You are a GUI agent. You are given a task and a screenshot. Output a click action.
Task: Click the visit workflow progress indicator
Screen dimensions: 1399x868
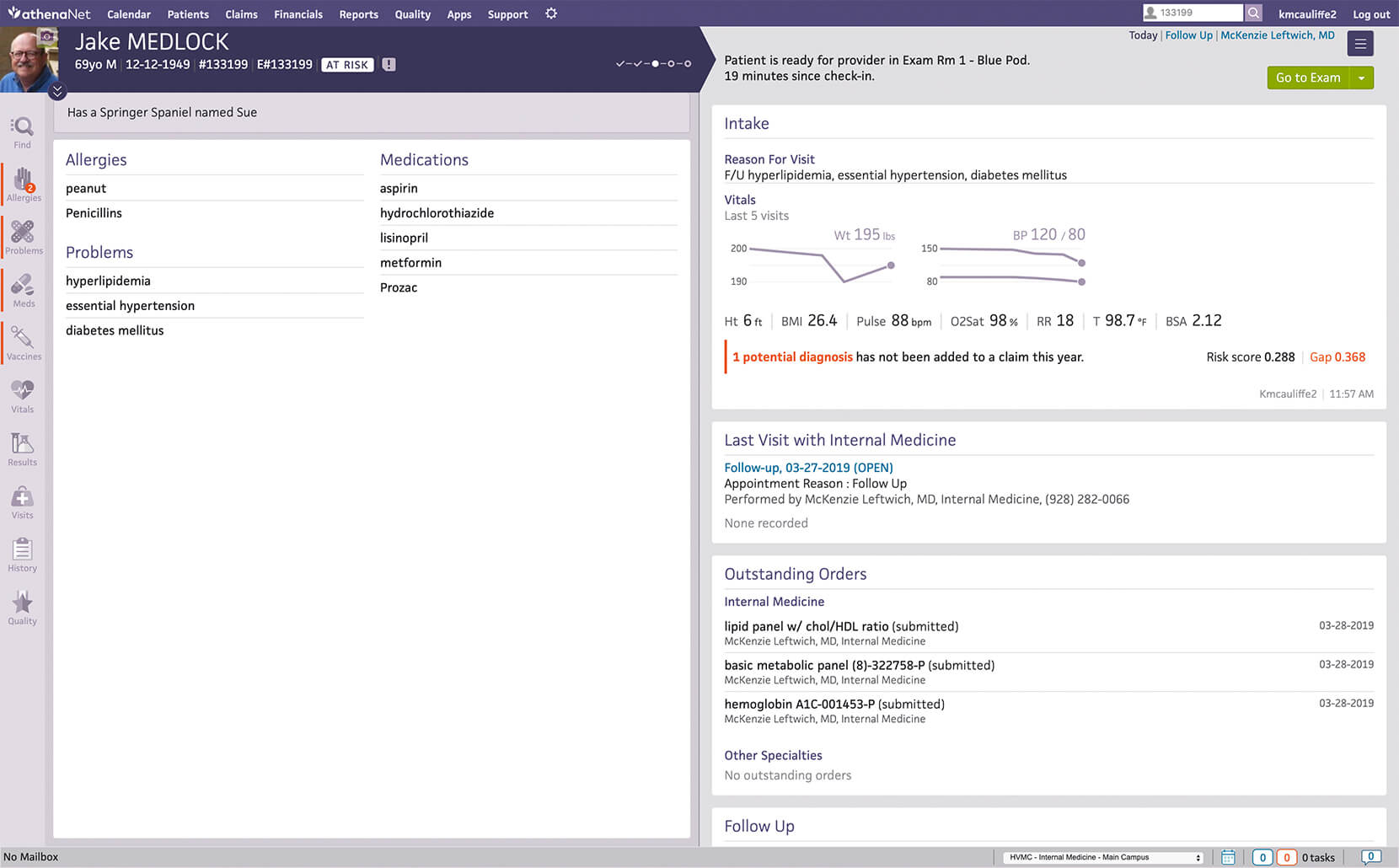pos(653,64)
